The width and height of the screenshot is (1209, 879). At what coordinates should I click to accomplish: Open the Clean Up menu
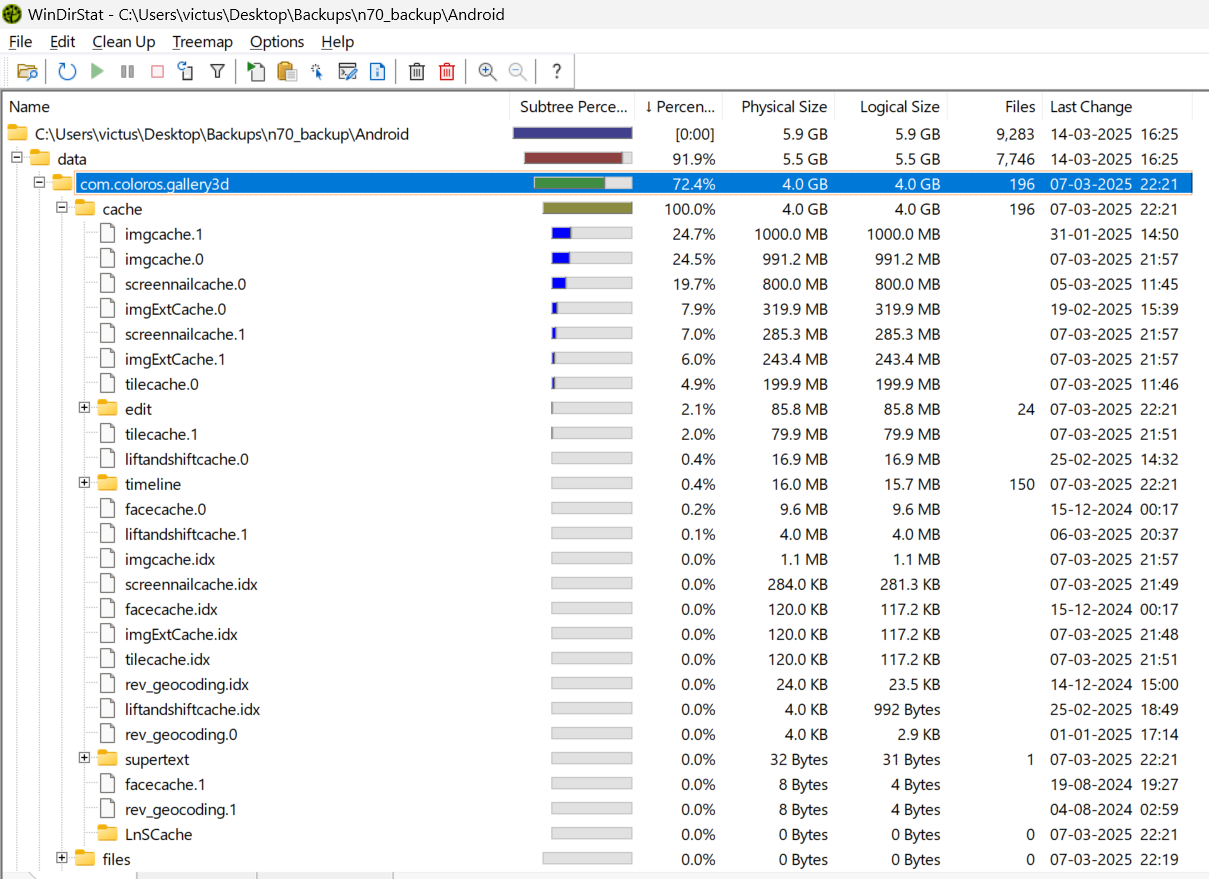click(x=124, y=42)
